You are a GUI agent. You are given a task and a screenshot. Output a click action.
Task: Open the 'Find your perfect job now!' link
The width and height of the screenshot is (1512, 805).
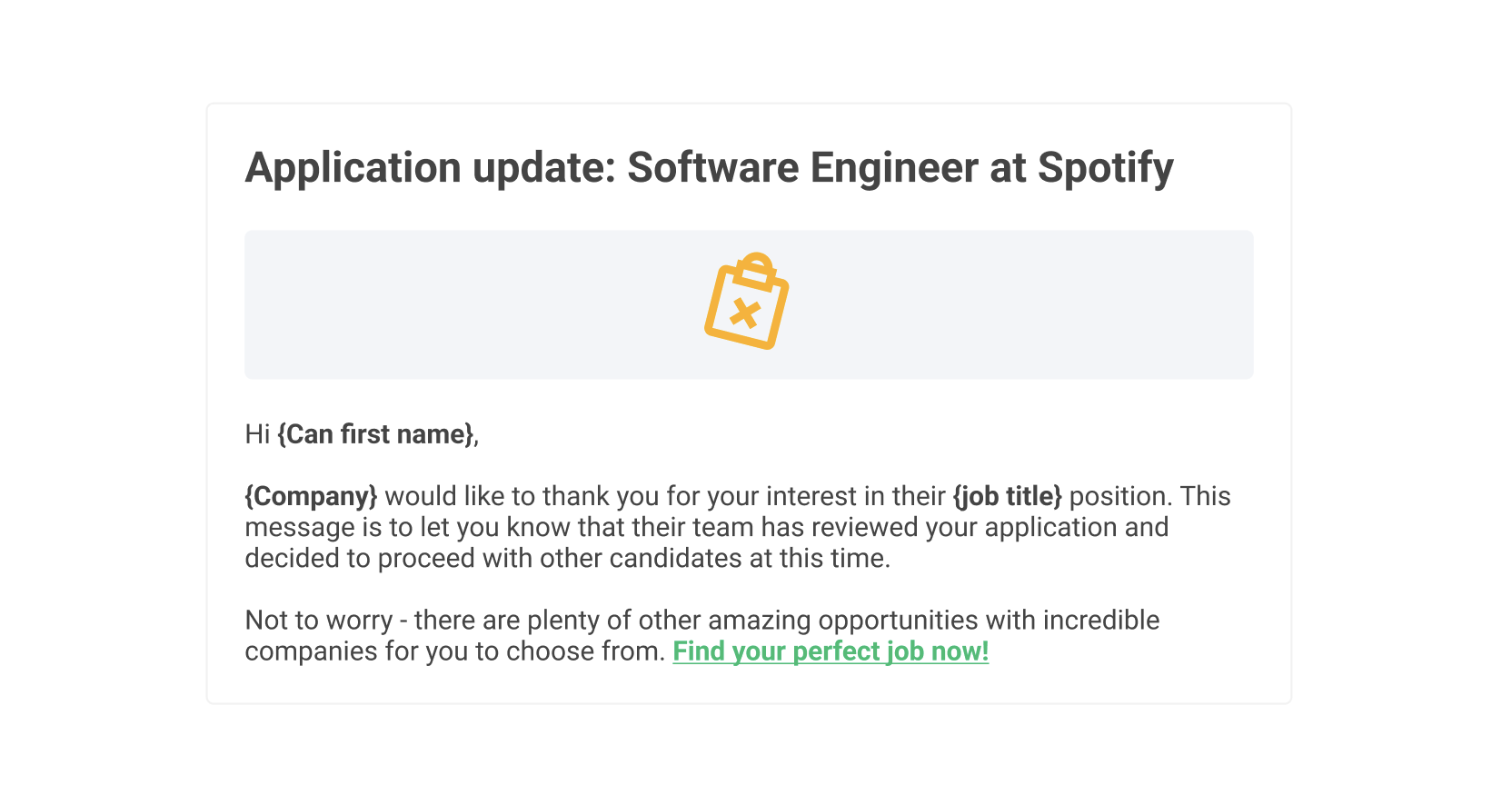[831, 651]
